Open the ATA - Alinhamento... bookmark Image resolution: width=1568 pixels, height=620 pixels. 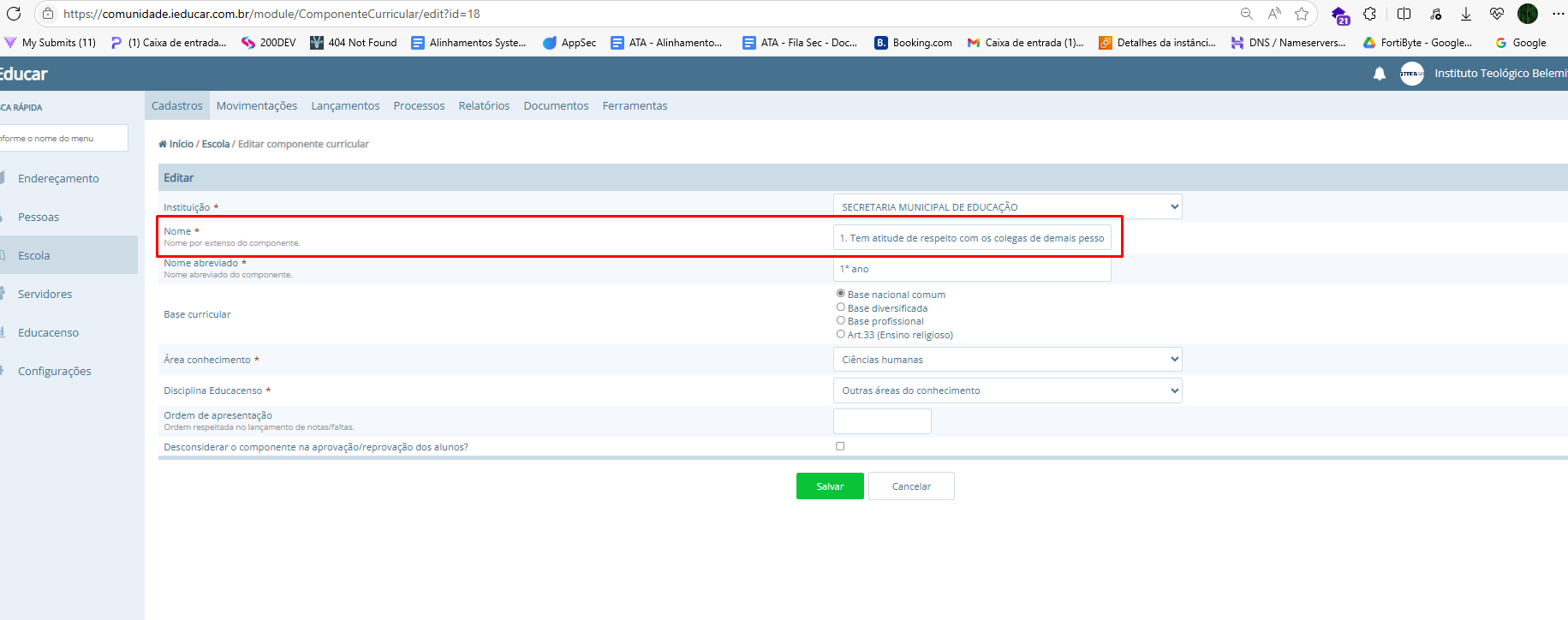(x=666, y=43)
